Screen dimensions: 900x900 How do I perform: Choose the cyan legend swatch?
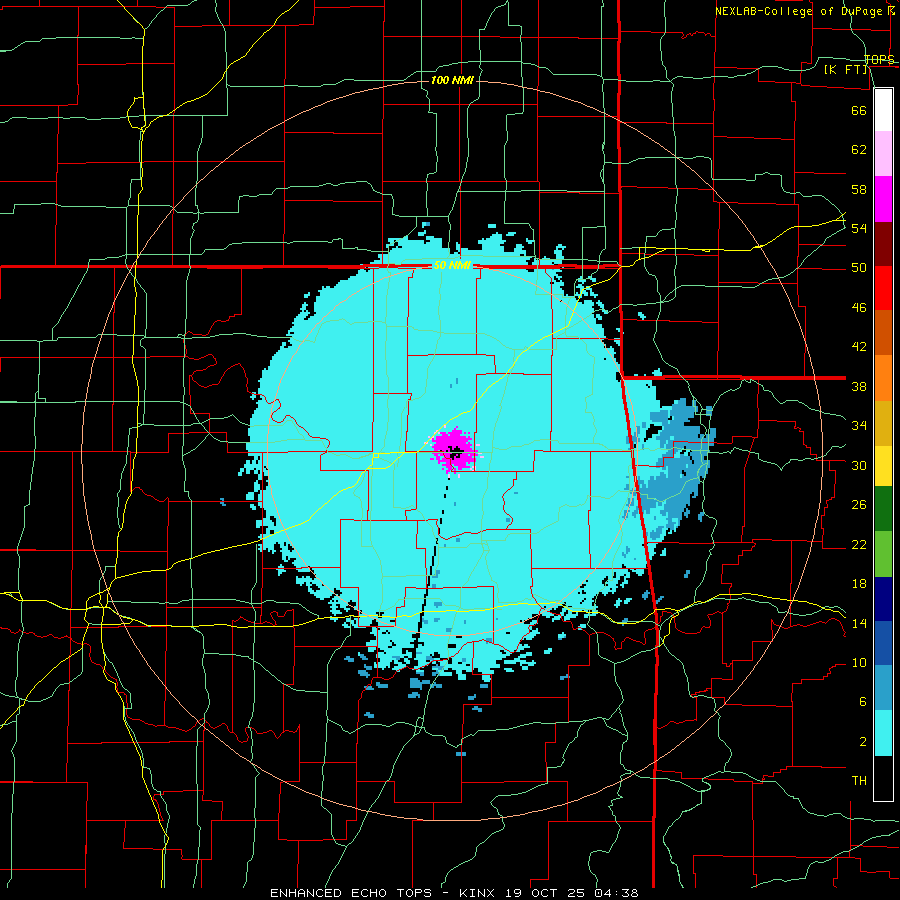(x=883, y=733)
